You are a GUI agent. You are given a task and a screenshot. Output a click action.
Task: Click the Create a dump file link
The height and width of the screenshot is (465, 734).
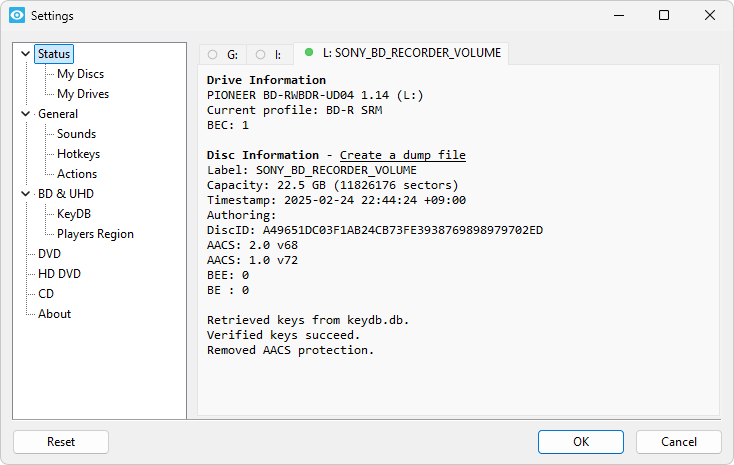402,155
